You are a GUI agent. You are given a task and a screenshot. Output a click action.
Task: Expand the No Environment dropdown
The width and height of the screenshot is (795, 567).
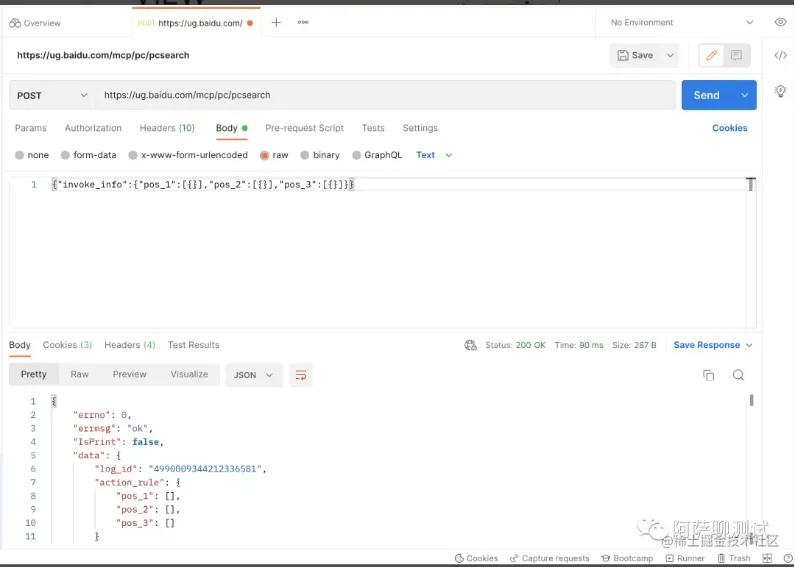click(682, 22)
